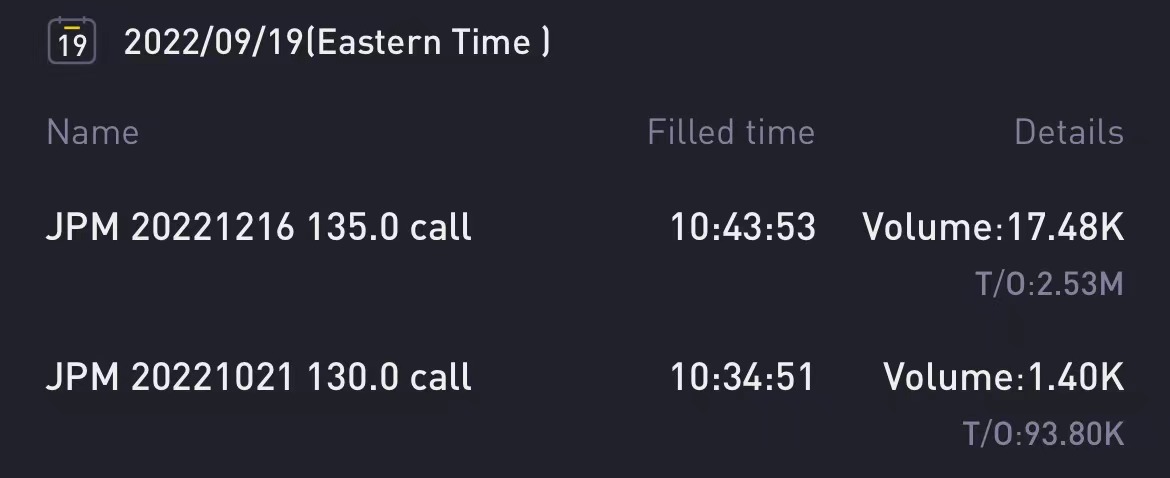The image size is (1170, 478).
Task: Open the calendar icon showing 19
Action: coord(72,40)
